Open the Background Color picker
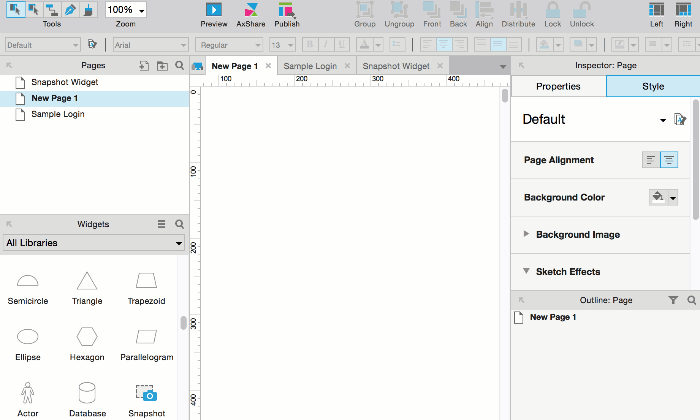 [663, 198]
